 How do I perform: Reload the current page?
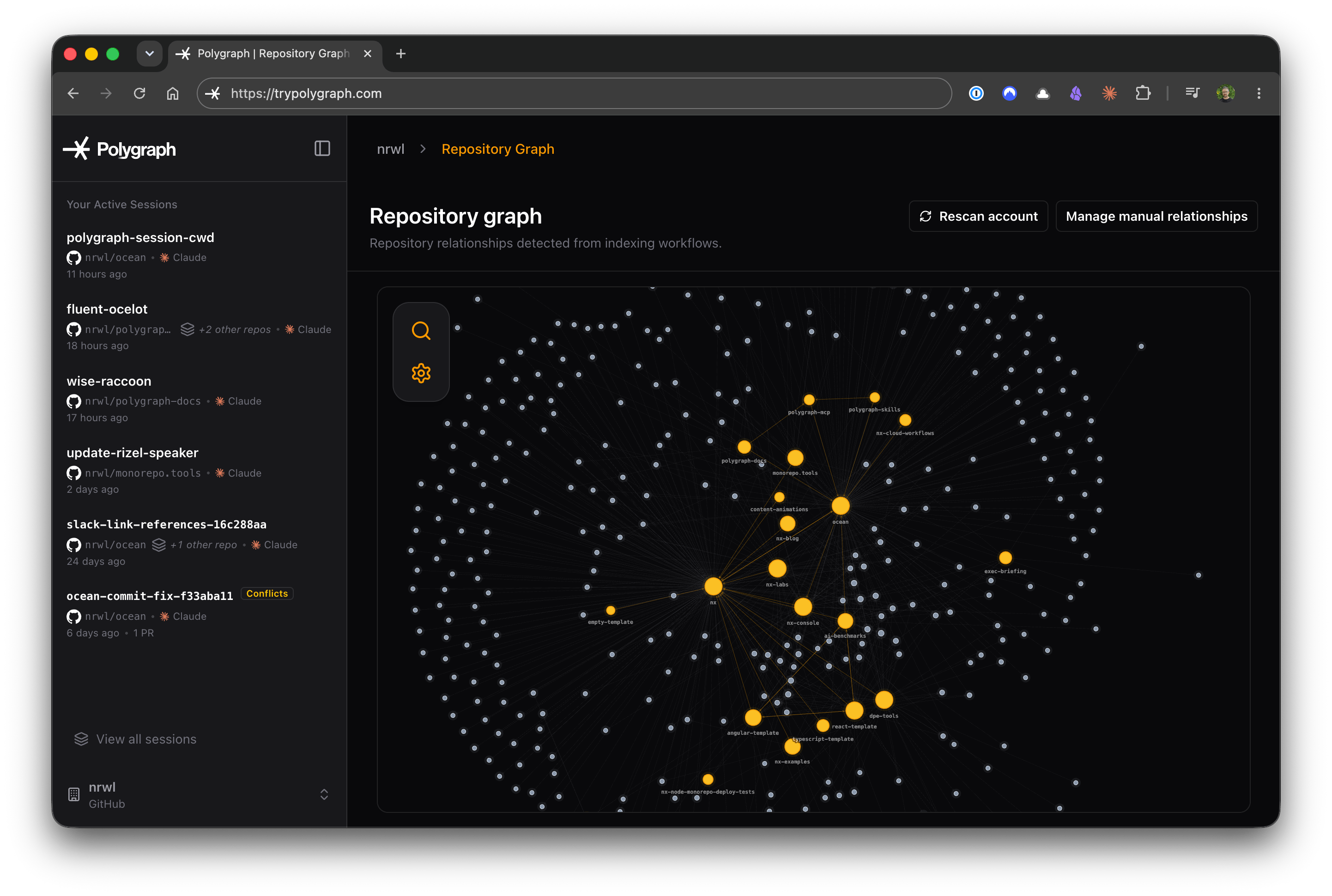coord(139,93)
